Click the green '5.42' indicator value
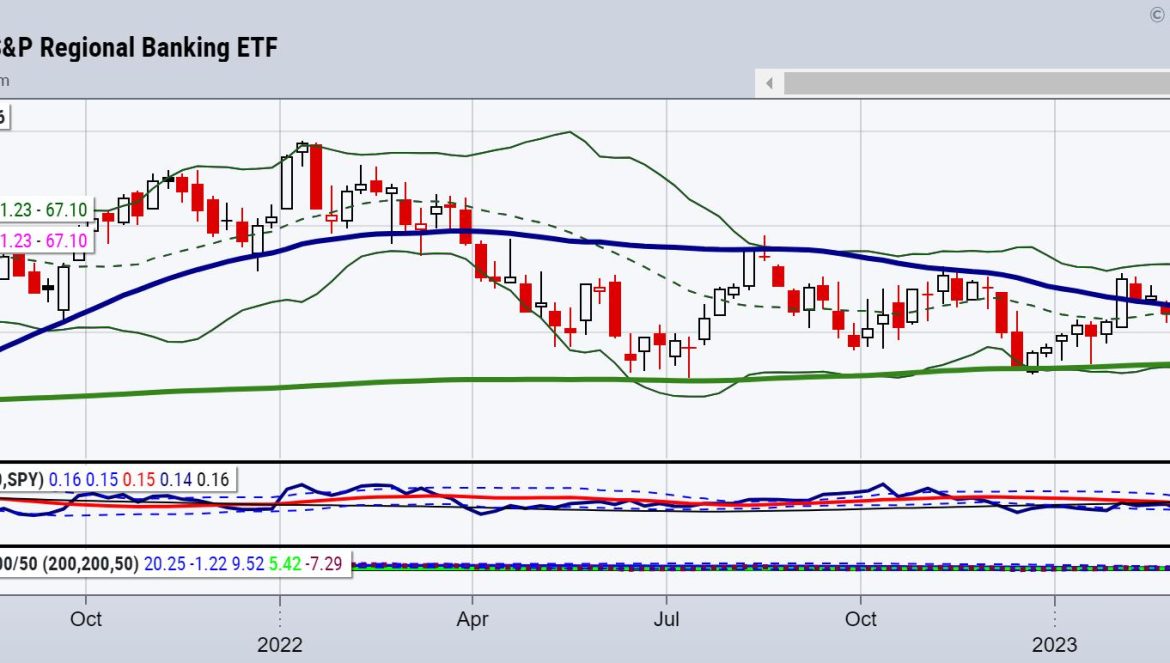Image resolution: width=1170 pixels, height=663 pixels. (x=285, y=564)
